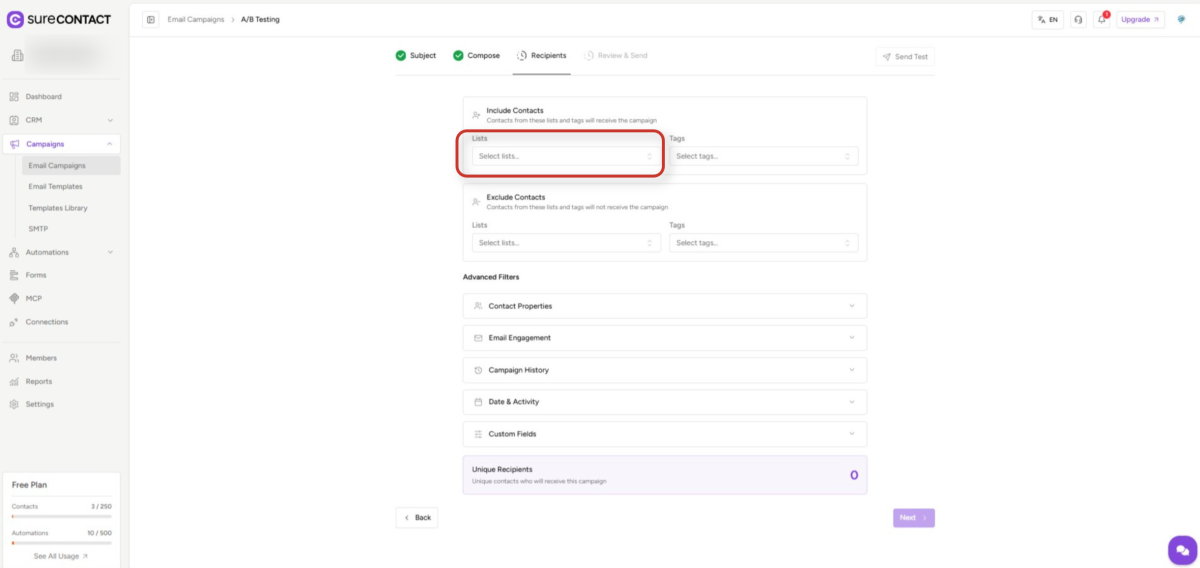Open the headset support icon

(x=1078, y=19)
